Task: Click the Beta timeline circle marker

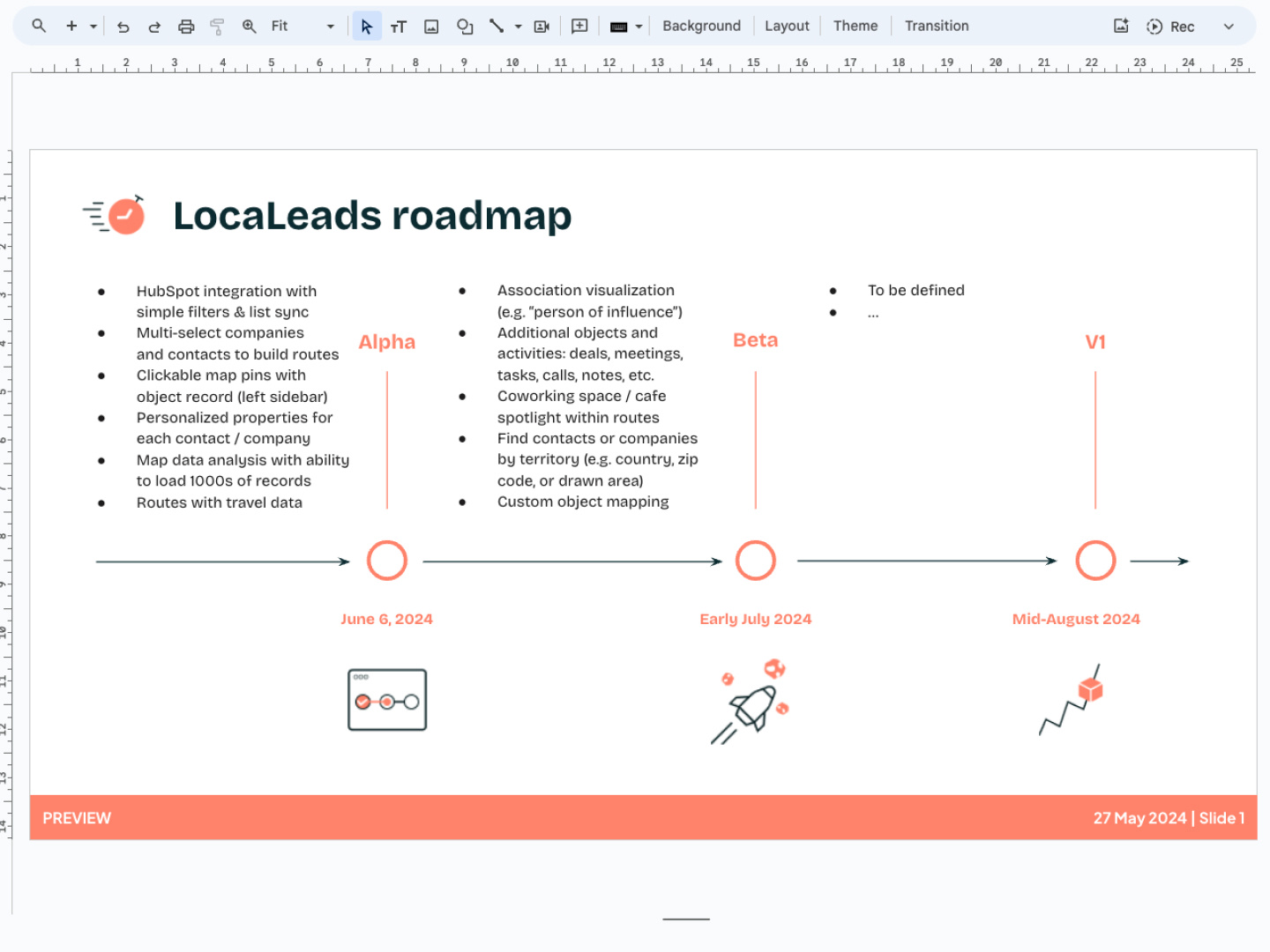Action: tap(756, 561)
